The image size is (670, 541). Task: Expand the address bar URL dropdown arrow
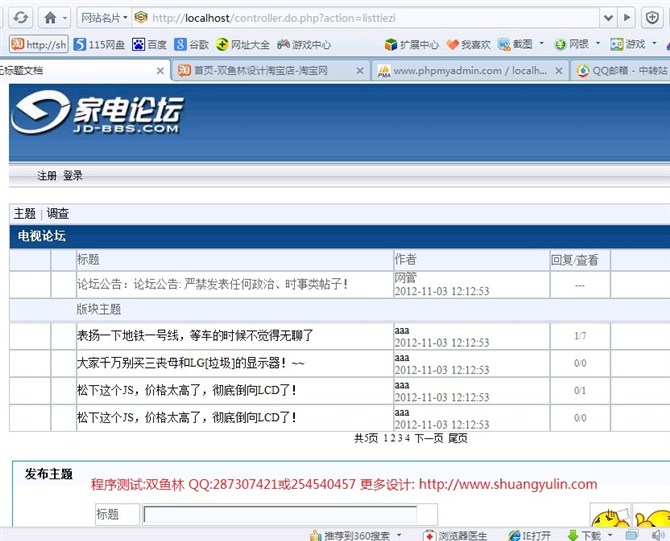pyautogui.click(x=607, y=18)
